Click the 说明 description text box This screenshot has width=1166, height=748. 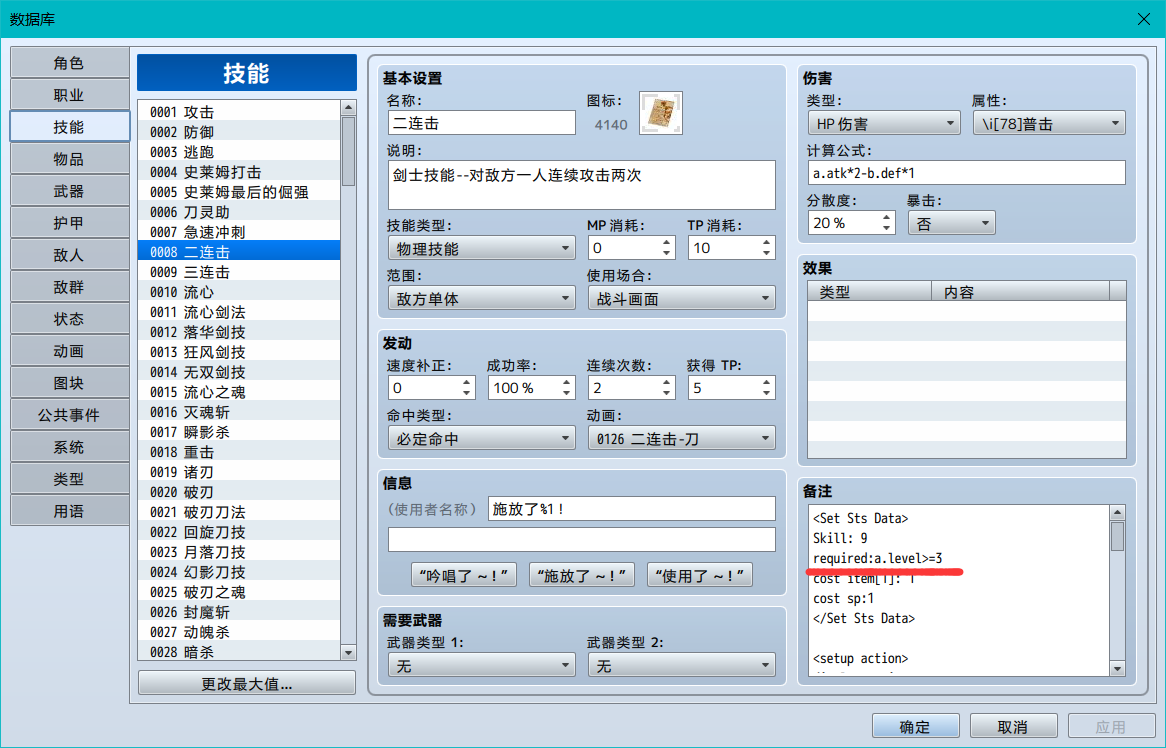pyautogui.click(x=582, y=185)
